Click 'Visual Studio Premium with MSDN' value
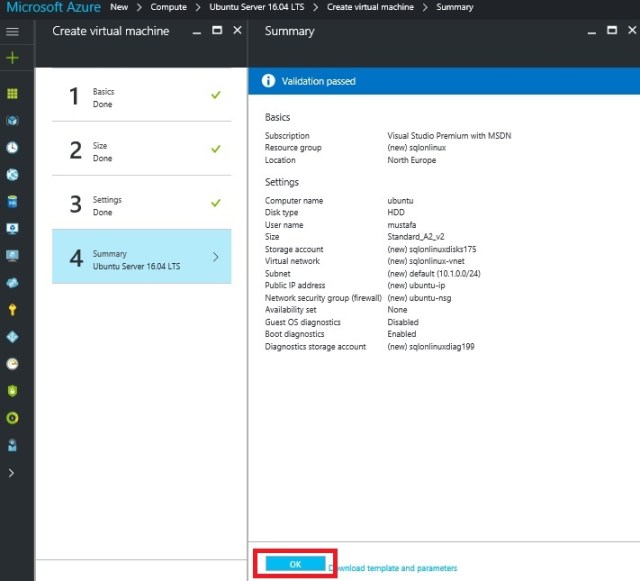 click(449, 136)
